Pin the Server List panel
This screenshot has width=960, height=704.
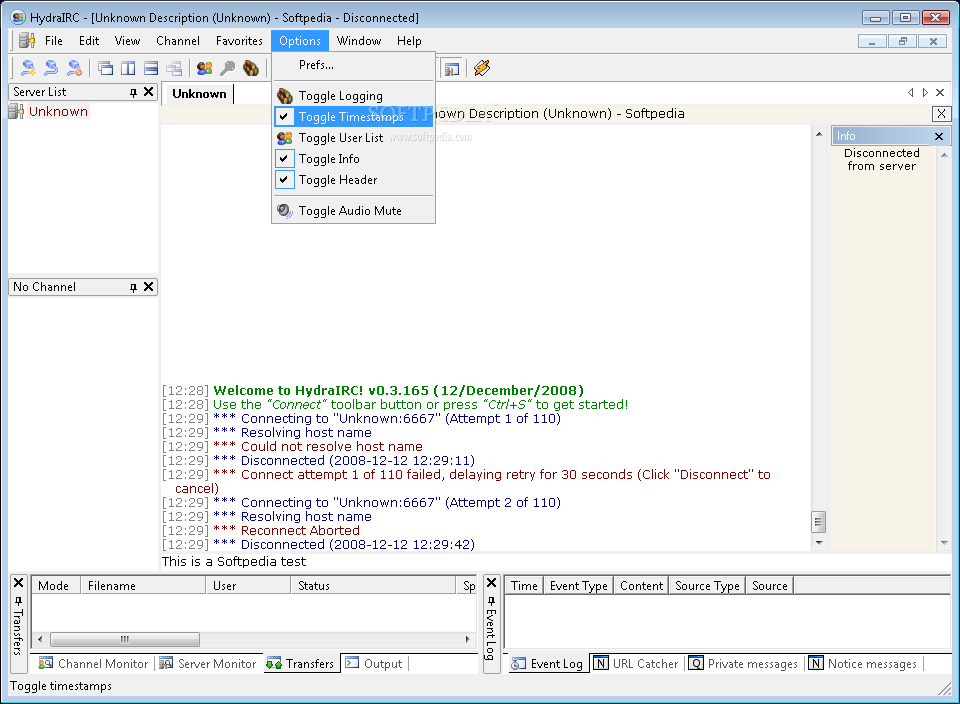[x=133, y=92]
